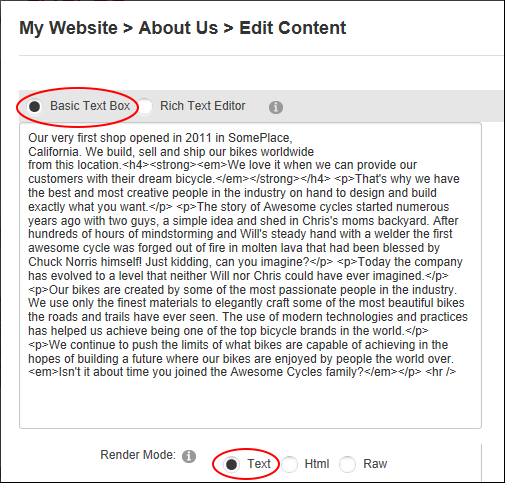
Task: Click the info icon beside Rich Text Editor
Action: pos(276,107)
